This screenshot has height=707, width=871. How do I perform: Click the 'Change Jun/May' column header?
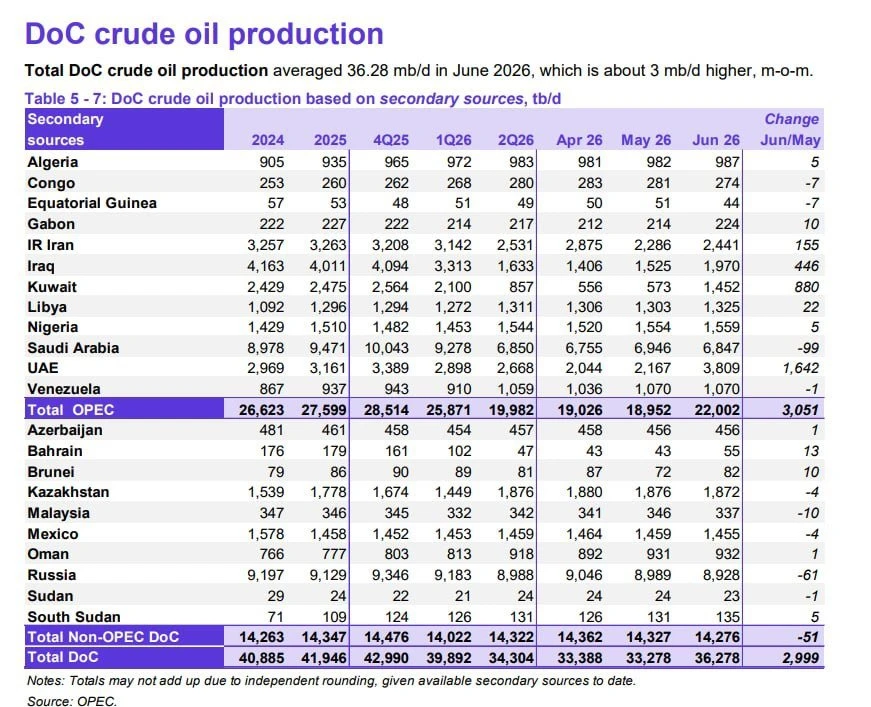pyautogui.click(x=790, y=129)
